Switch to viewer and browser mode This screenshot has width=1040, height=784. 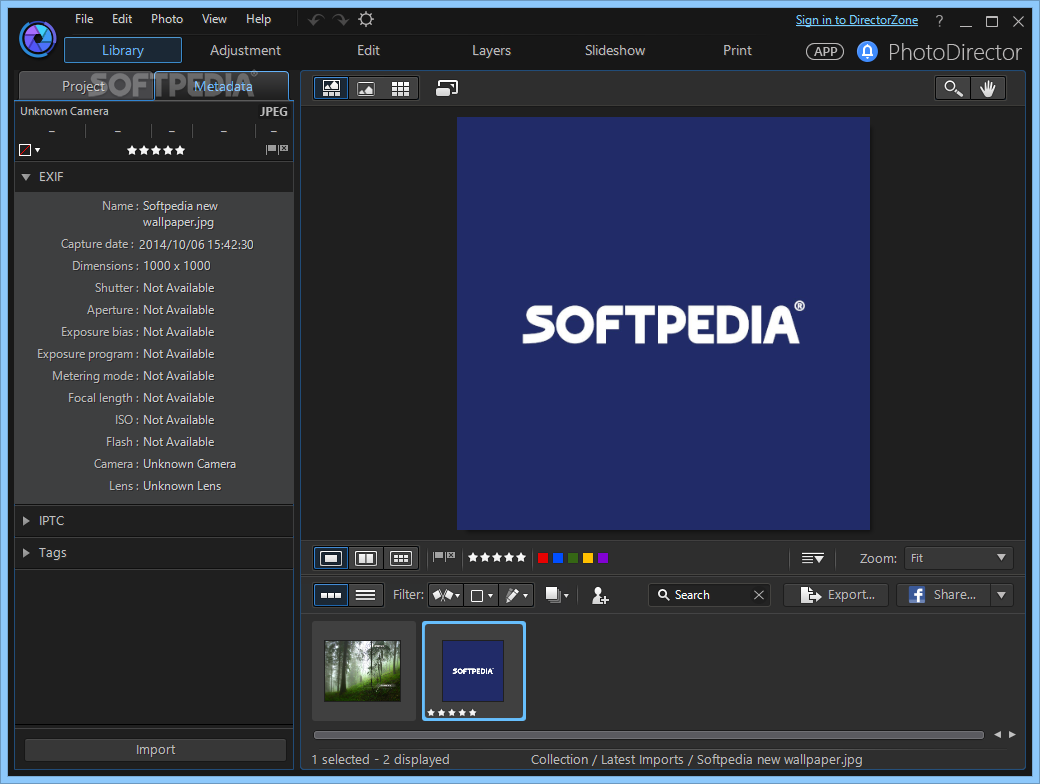[331, 88]
